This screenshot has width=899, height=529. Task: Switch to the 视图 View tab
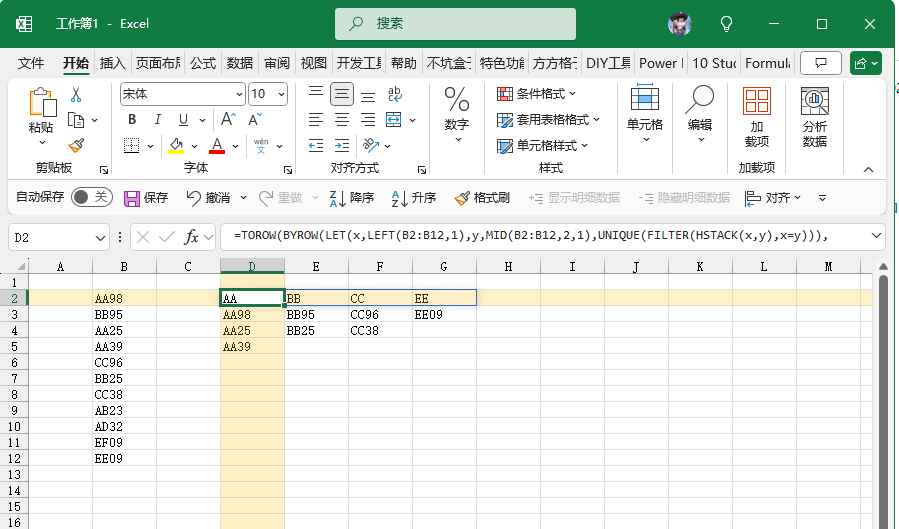[314, 63]
